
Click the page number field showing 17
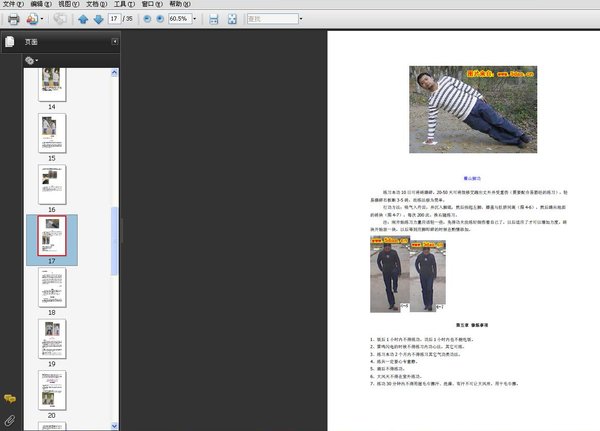tap(114, 18)
